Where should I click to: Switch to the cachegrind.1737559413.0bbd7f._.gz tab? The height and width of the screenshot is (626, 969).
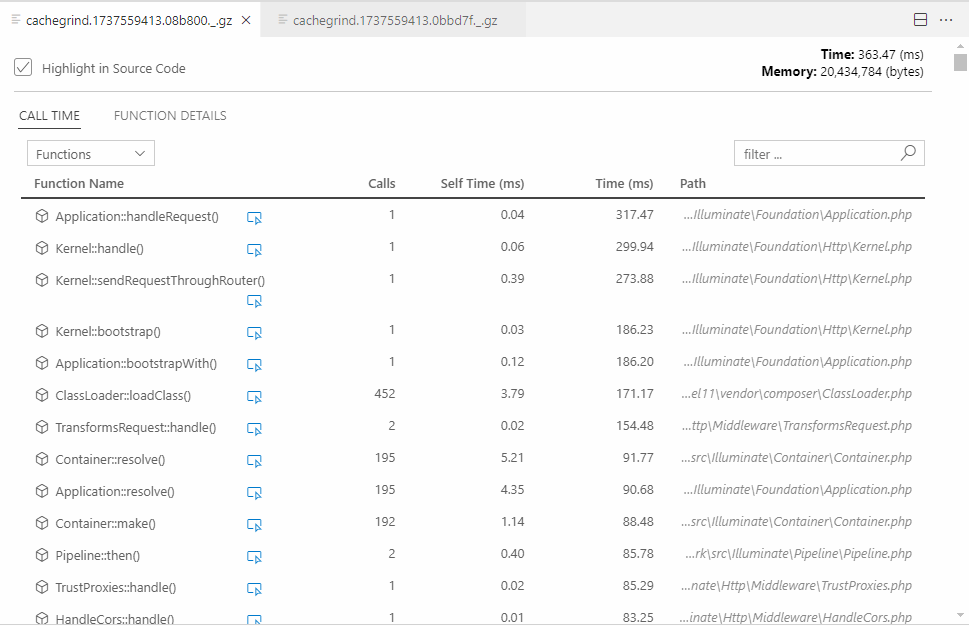tap(394, 20)
